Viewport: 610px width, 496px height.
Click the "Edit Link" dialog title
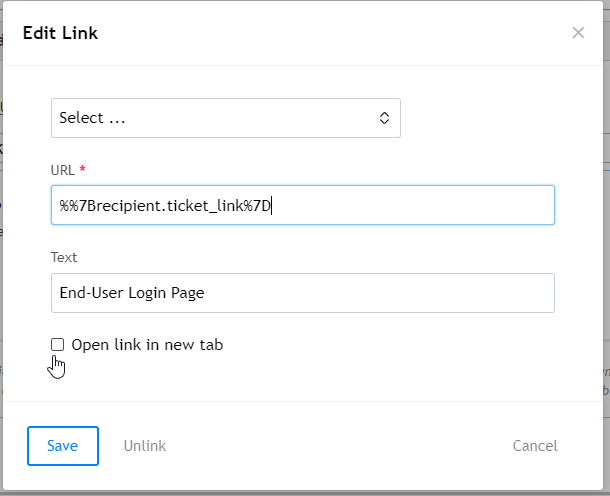60,33
